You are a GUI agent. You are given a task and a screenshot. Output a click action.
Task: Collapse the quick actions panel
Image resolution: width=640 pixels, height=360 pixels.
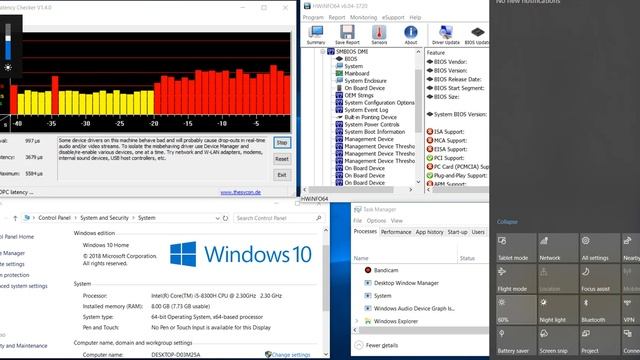point(507,222)
